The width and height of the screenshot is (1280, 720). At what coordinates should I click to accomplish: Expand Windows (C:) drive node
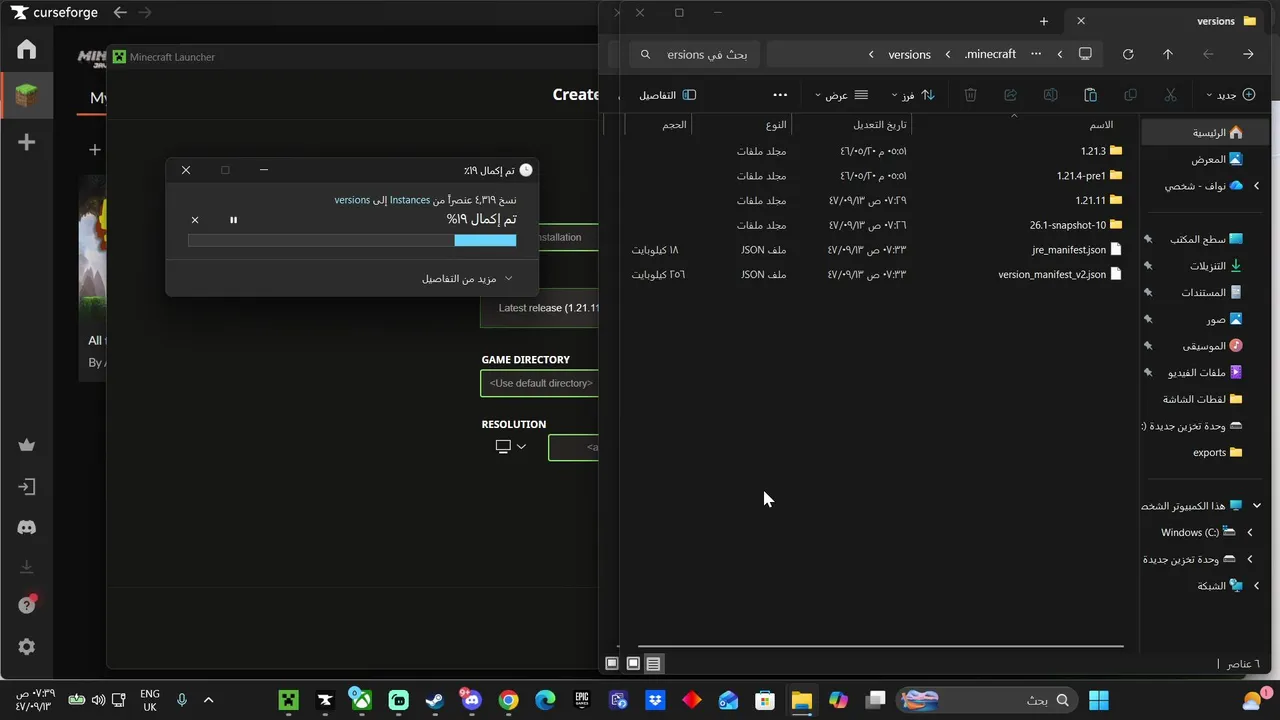click(1249, 532)
